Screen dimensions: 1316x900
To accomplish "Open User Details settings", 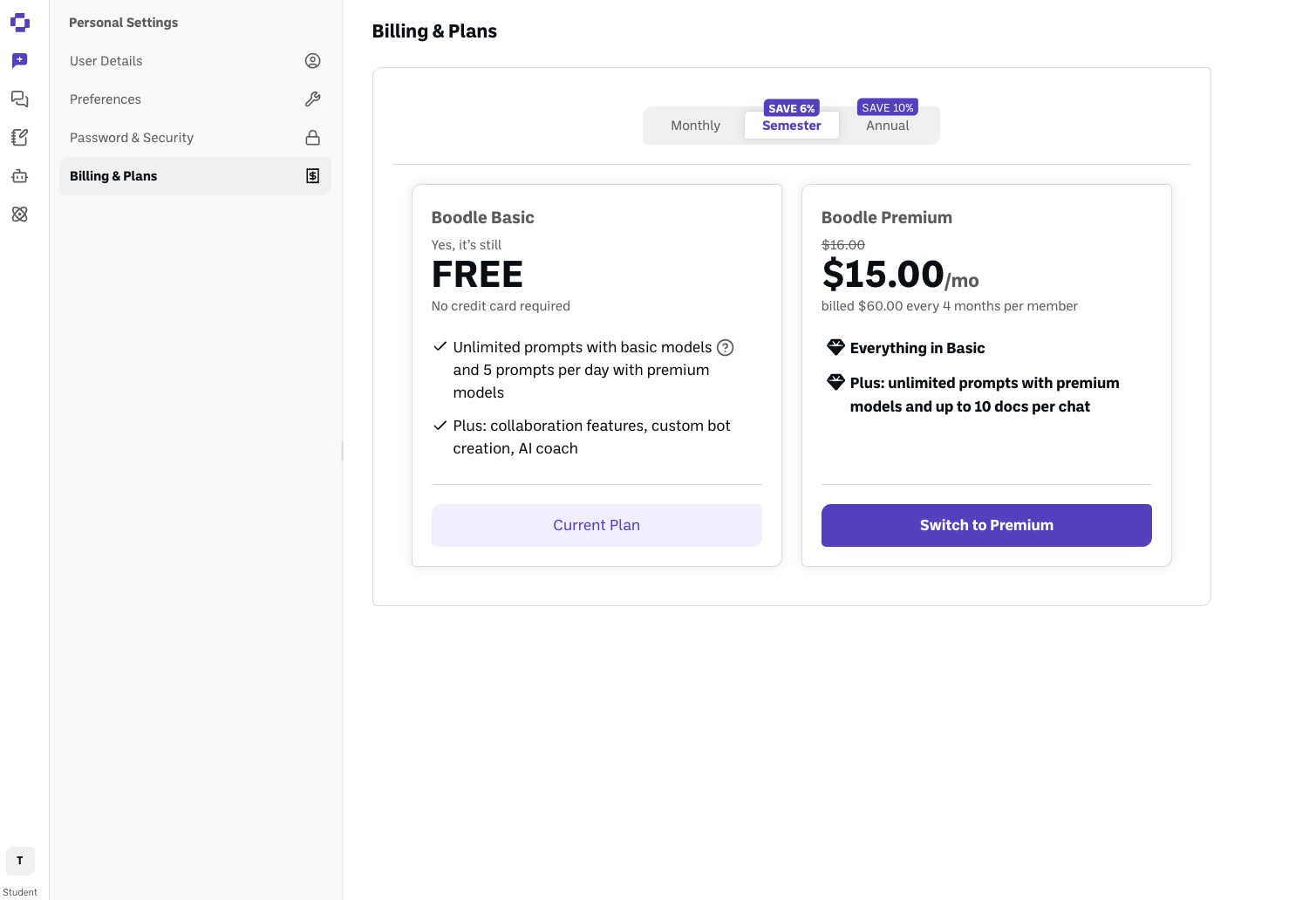I will click(x=195, y=61).
